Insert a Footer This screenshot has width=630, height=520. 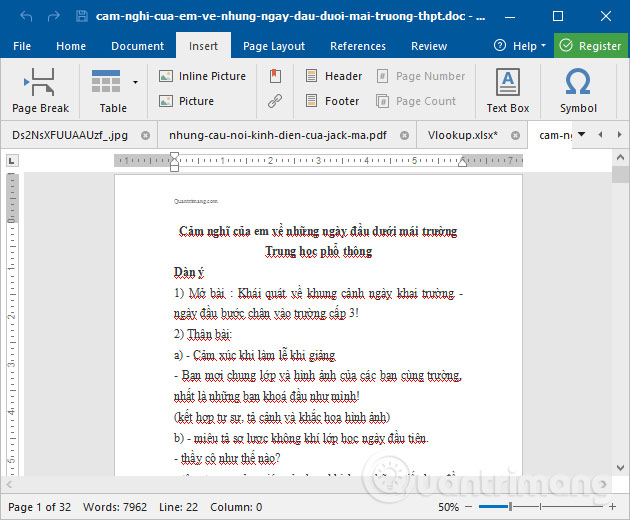[332, 101]
